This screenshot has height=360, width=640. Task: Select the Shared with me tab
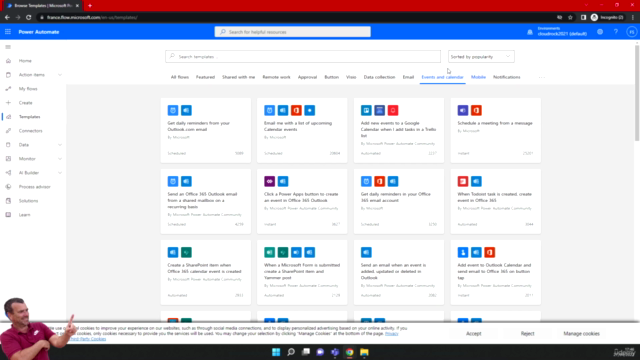238,77
